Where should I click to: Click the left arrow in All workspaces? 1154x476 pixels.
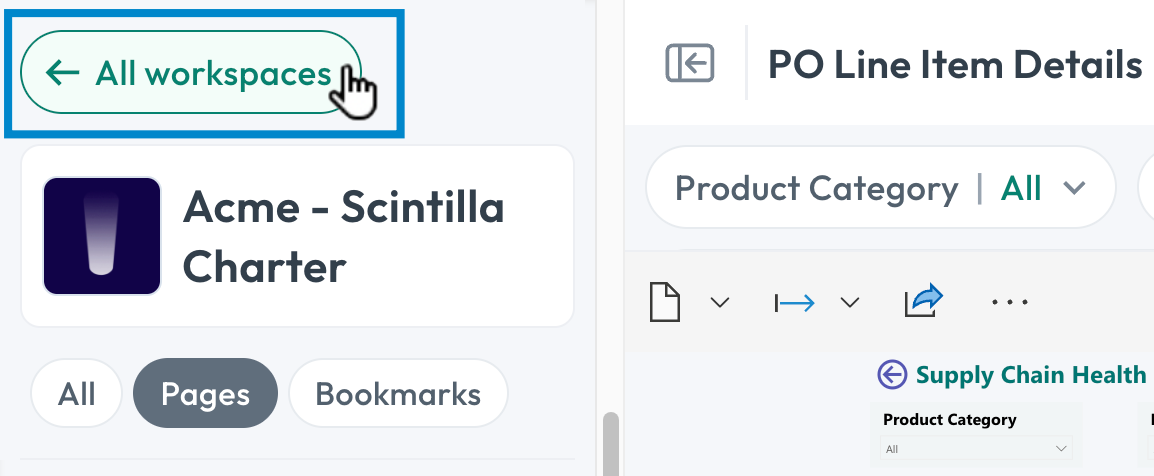tap(63, 72)
